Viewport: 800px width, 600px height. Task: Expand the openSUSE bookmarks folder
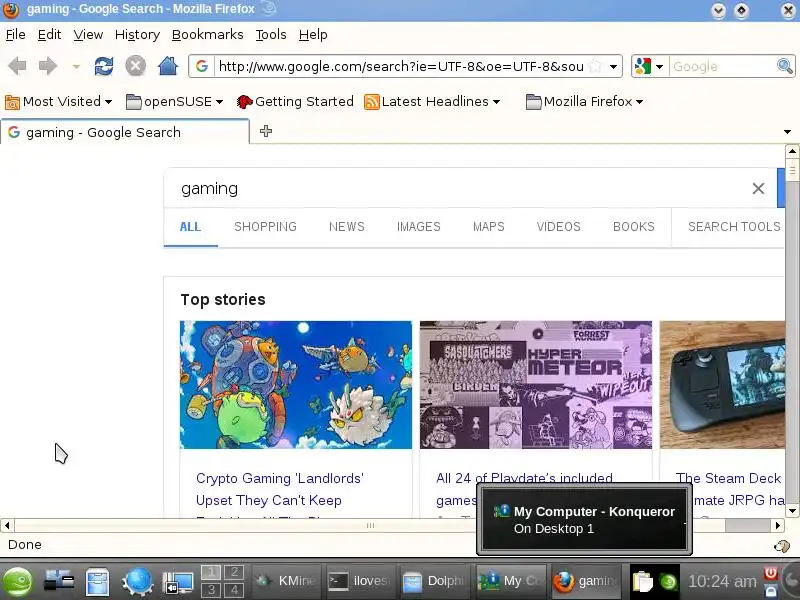[174, 102]
